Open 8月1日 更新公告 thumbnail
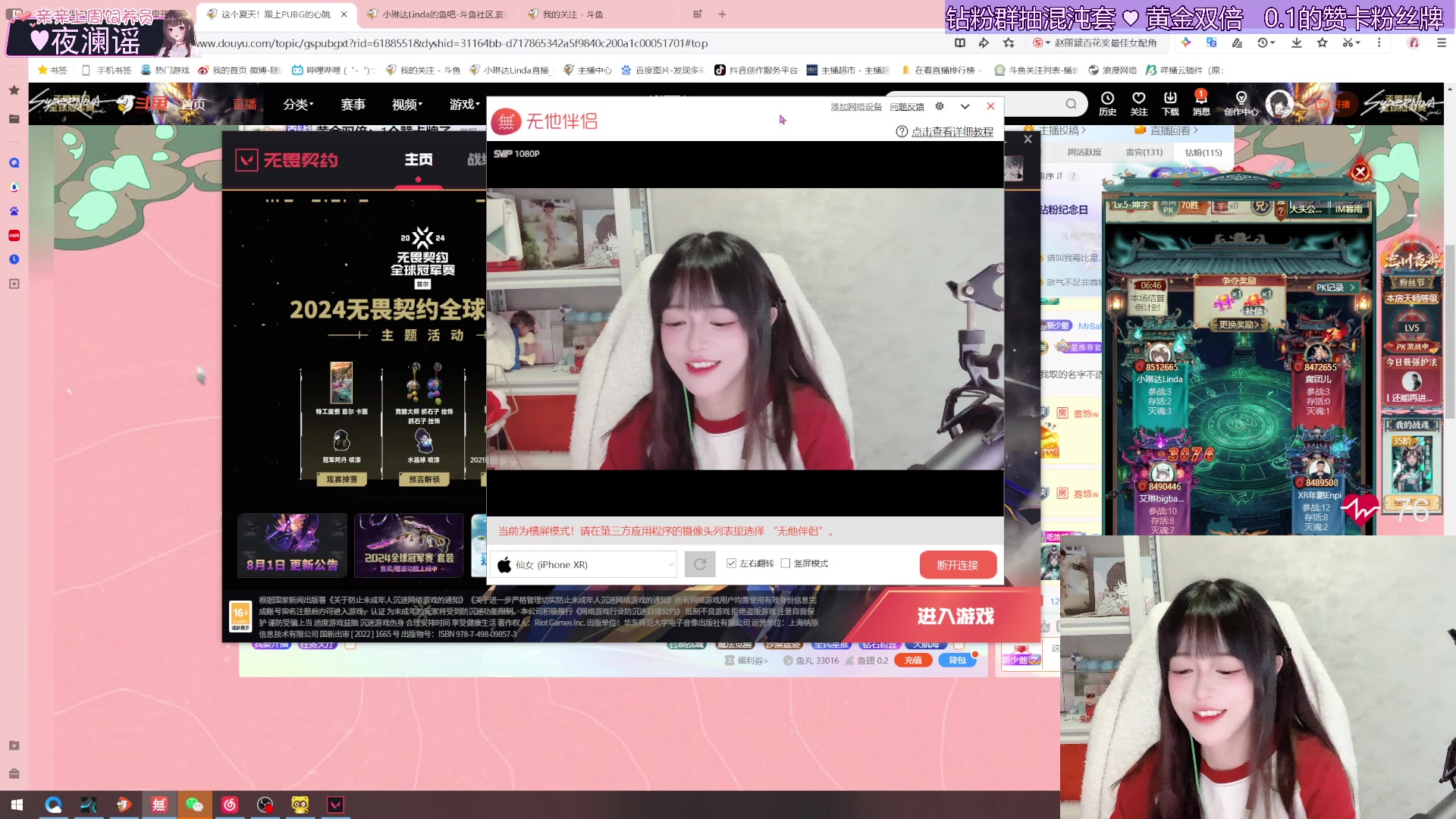Image resolution: width=1456 pixels, height=819 pixels. pyautogui.click(x=292, y=545)
